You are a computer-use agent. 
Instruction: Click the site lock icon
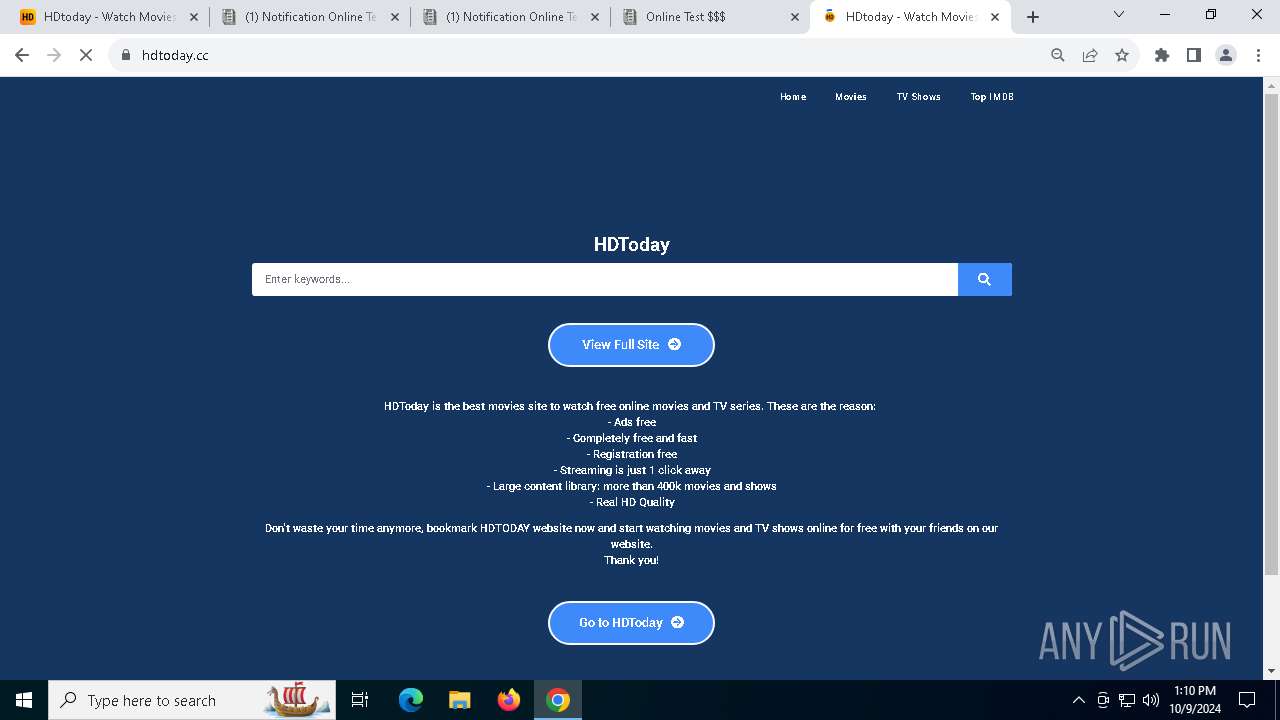pyautogui.click(x=126, y=55)
